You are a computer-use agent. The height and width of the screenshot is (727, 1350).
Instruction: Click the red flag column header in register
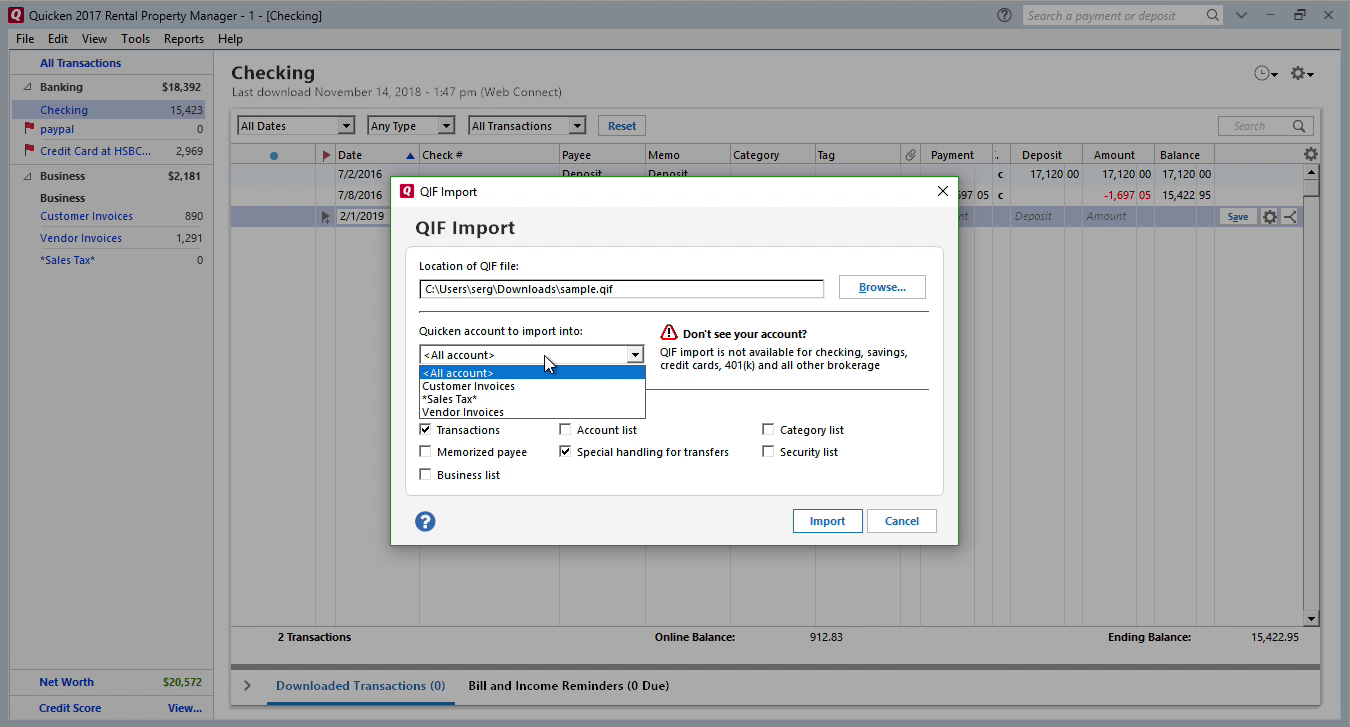pyautogui.click(x=326, y=155)
